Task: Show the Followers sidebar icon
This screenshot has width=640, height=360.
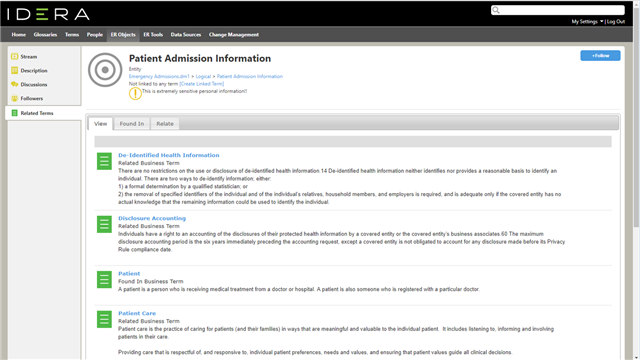Action: (15, 98)
